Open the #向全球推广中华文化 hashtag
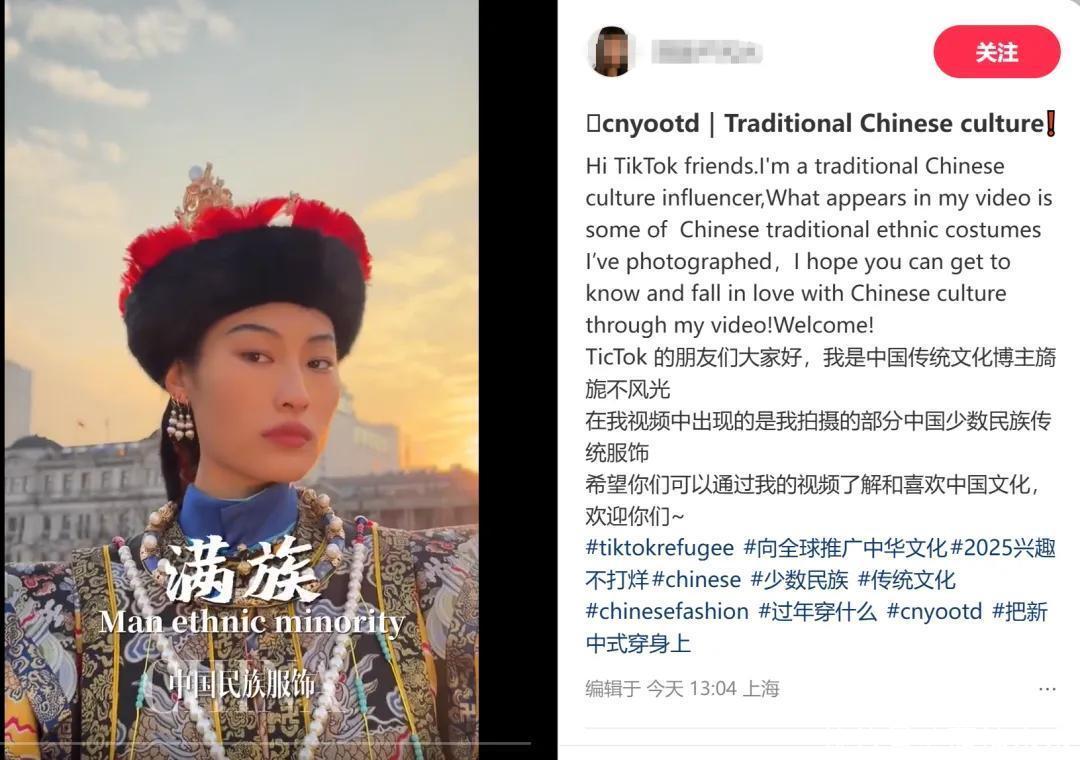1080x760 pixels. pyautogui.click(x=845, y=548)
